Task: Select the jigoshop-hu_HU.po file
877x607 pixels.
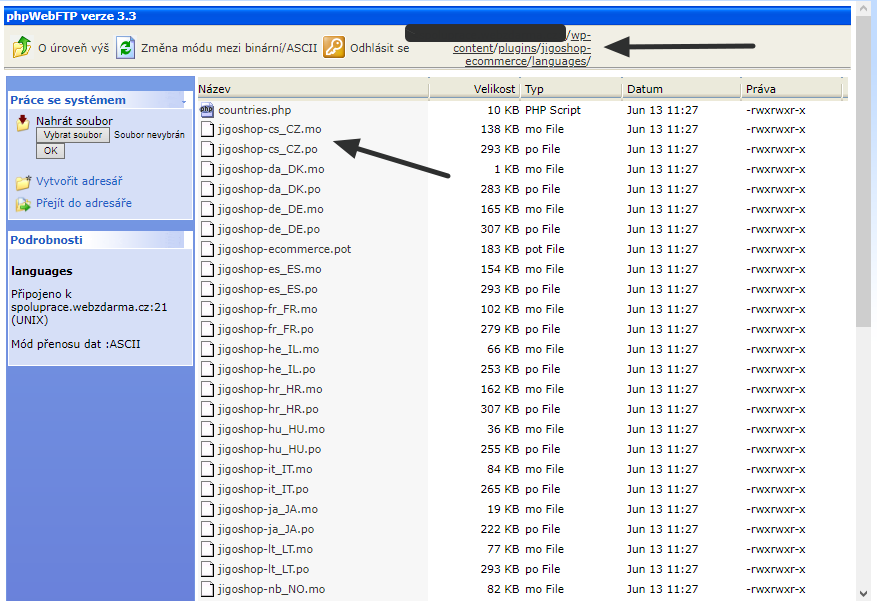Action: (x=270, y=449)
